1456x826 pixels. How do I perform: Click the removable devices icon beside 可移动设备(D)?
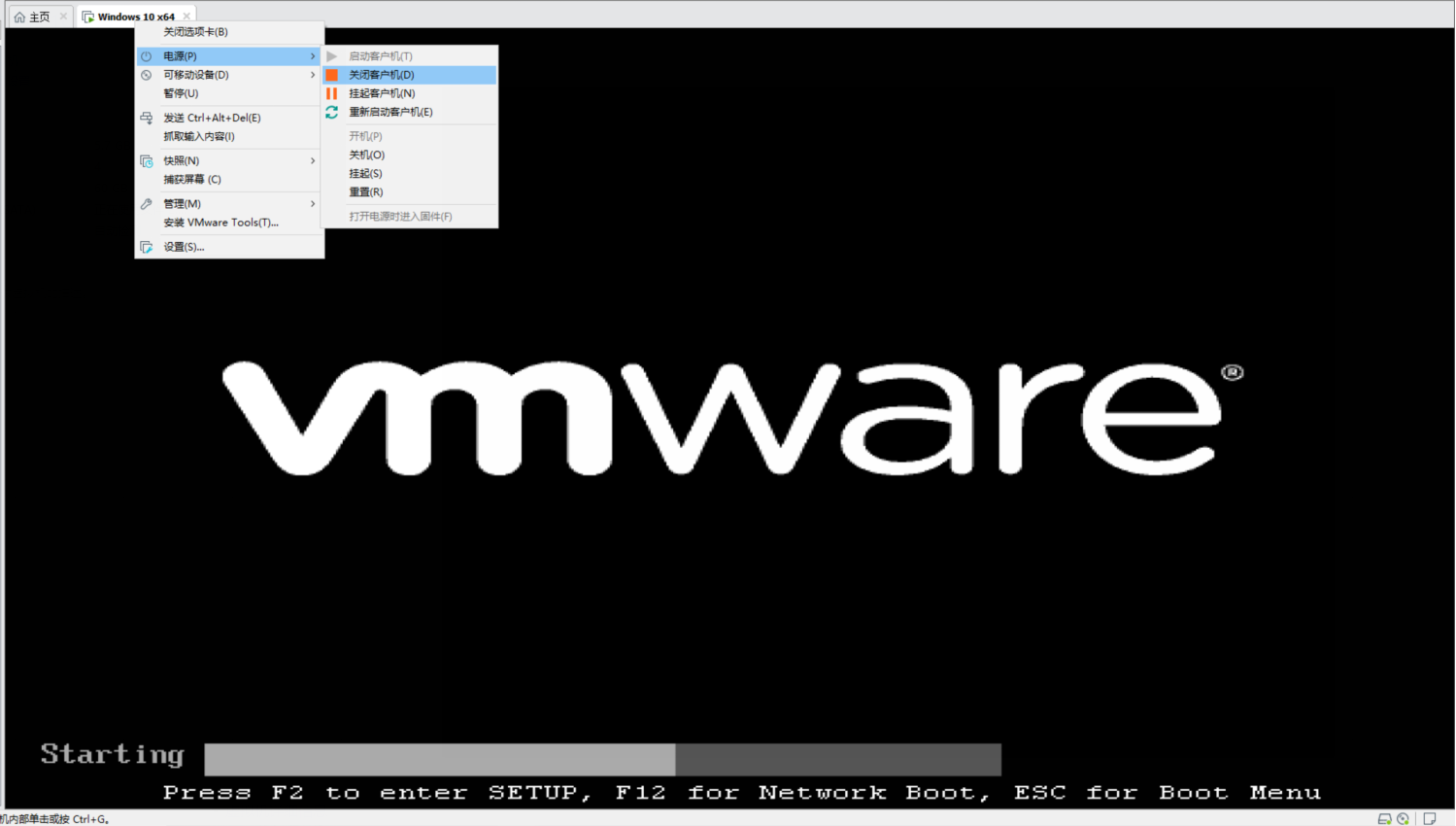(x=147, y=75)
